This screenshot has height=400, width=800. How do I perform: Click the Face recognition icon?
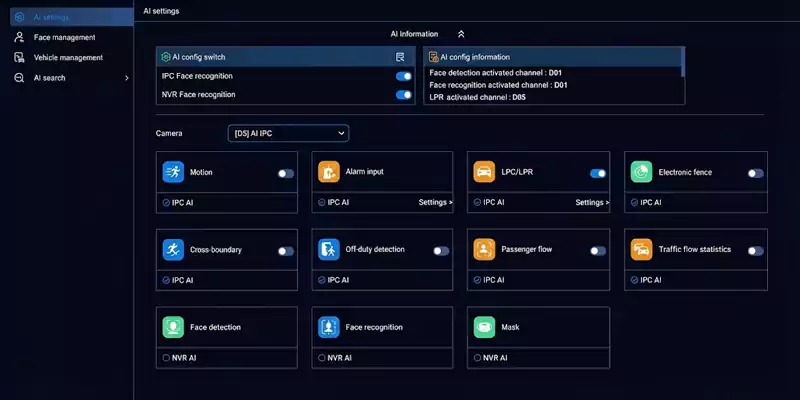pyautogui.click(x=328, y=327)
